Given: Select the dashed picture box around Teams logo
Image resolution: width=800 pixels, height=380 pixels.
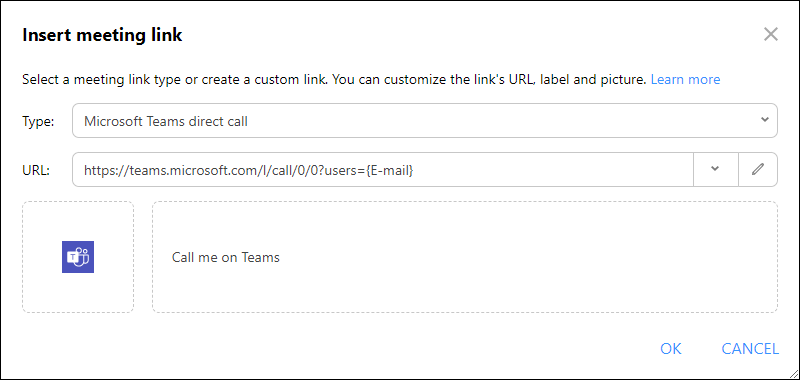Looking at the screenshot, I should pos(78,257).
